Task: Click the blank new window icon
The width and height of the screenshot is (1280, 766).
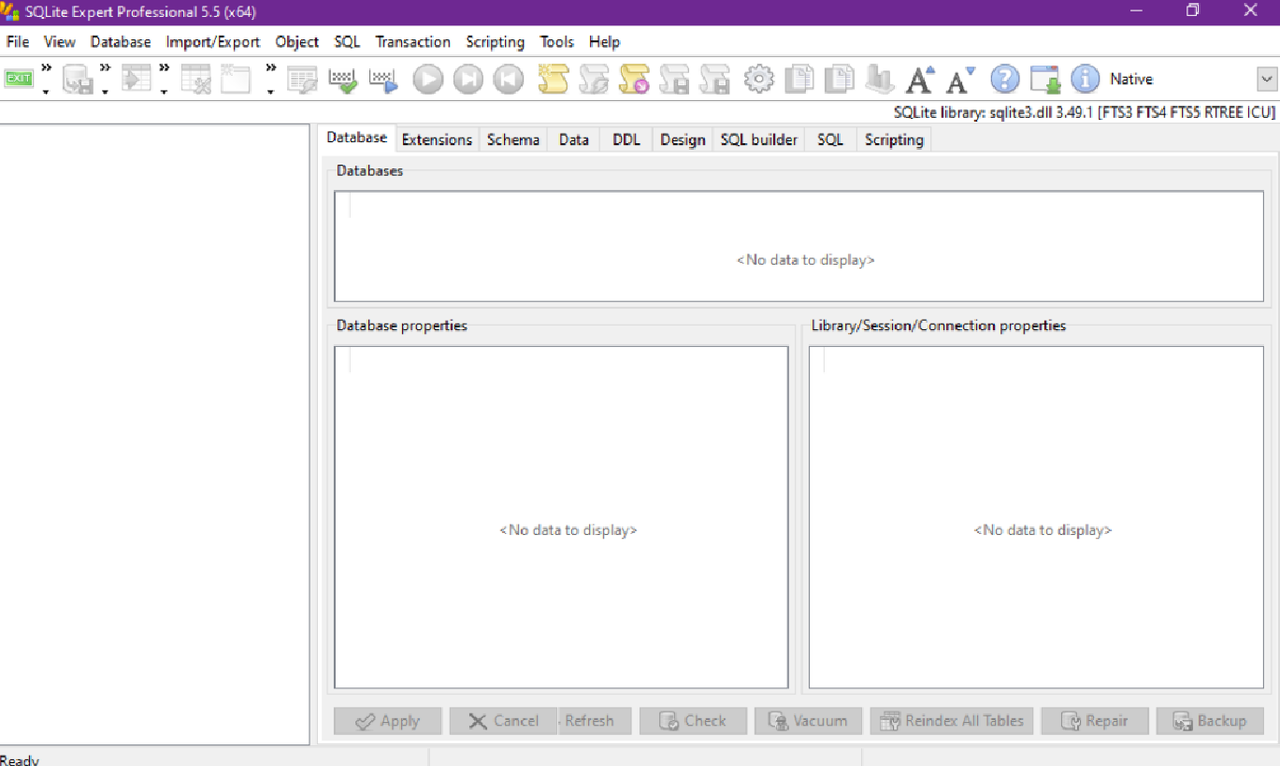Action: pyautogui.click(x=235, y=79)
